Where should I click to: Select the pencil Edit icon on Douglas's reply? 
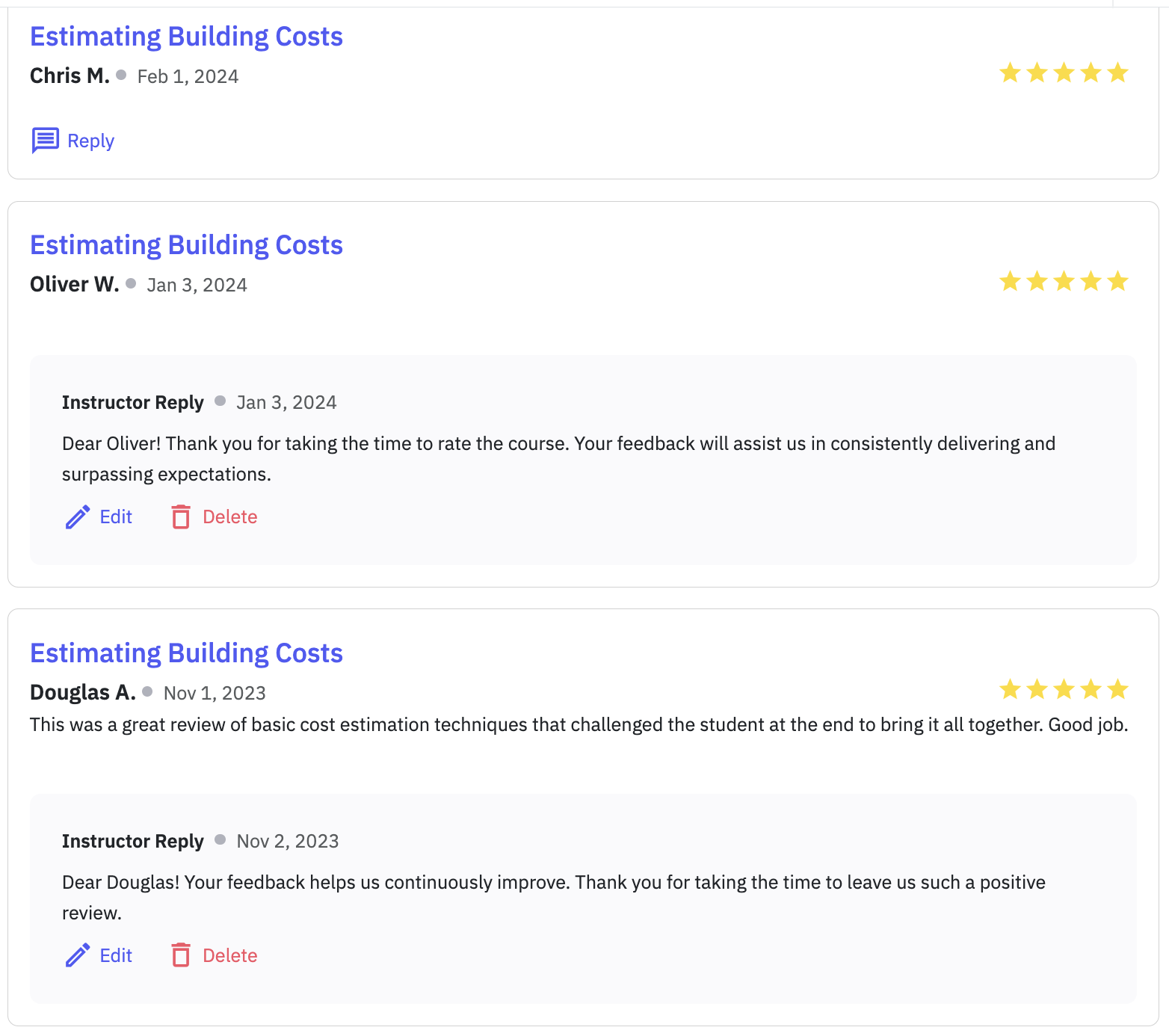point(77,955)
